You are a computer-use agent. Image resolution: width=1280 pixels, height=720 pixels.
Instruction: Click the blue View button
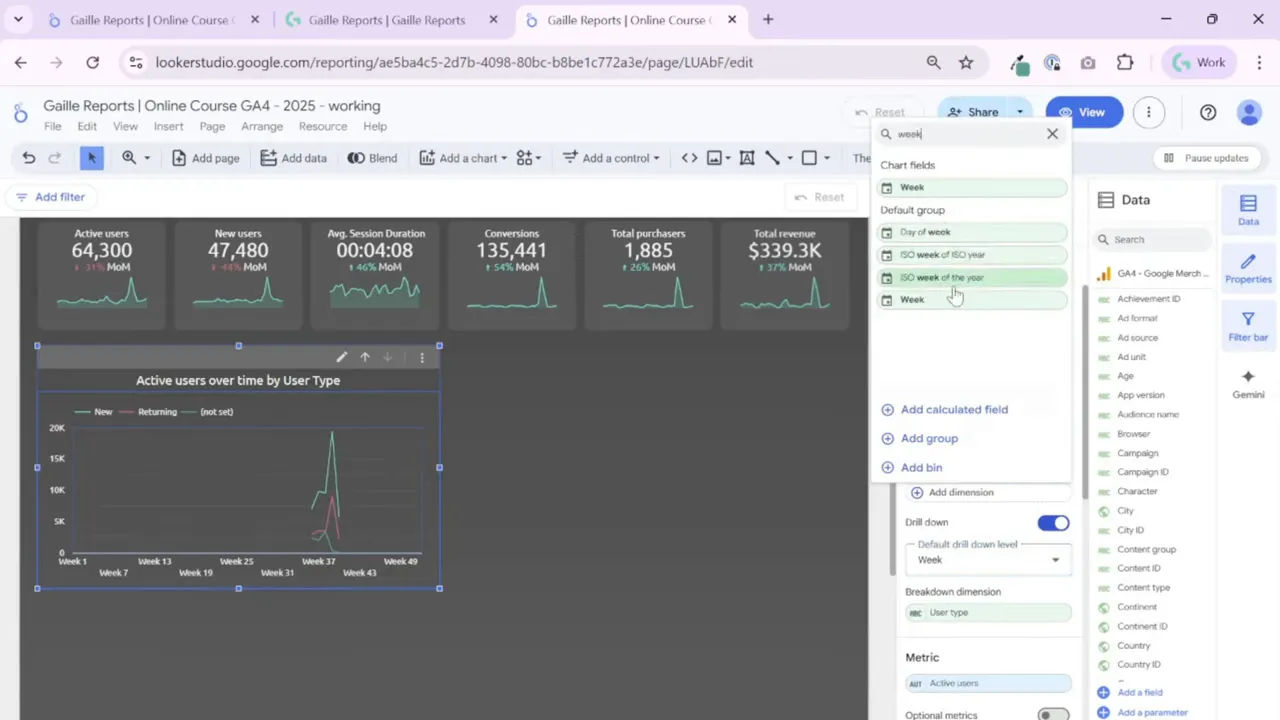[x=1083, y=112]
